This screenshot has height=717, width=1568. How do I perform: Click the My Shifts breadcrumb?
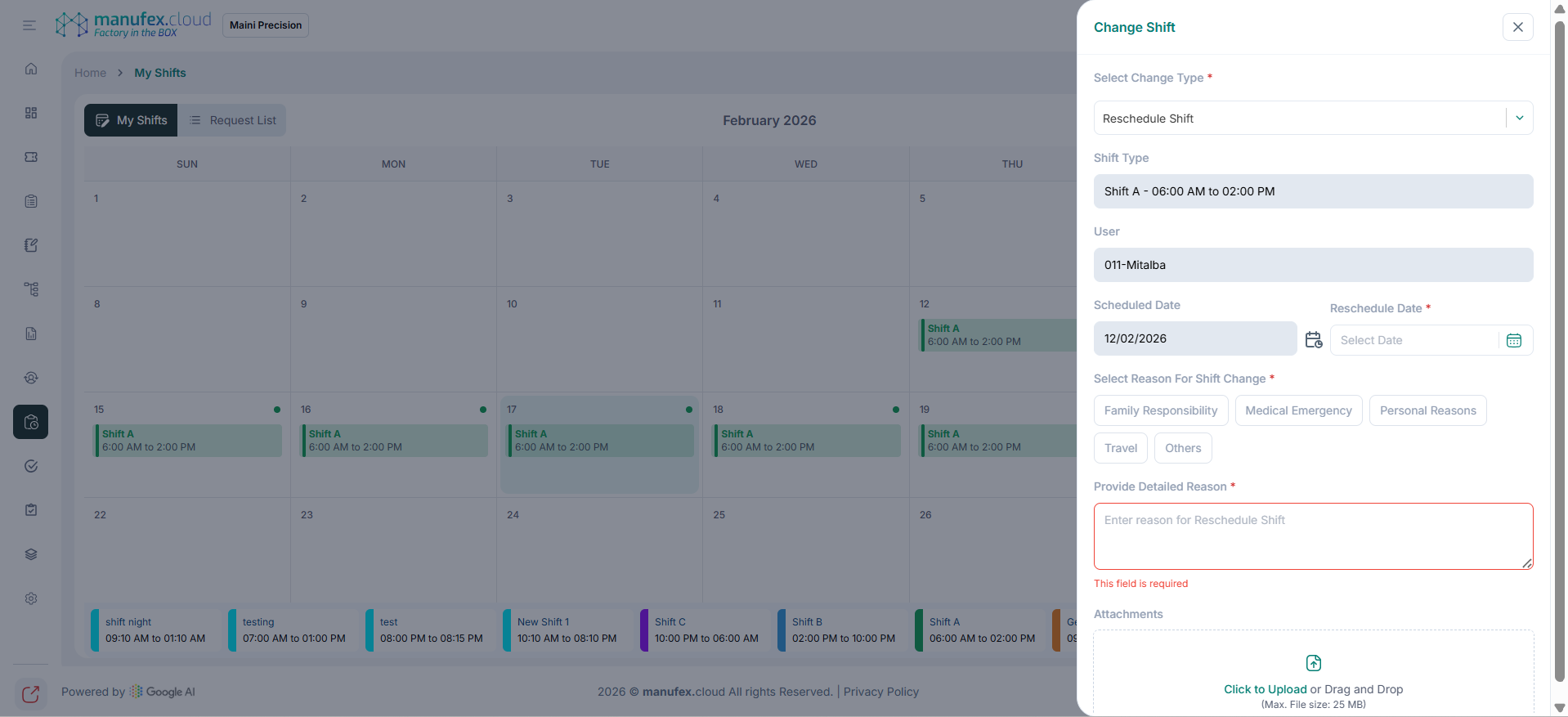(x=160, y=73)
